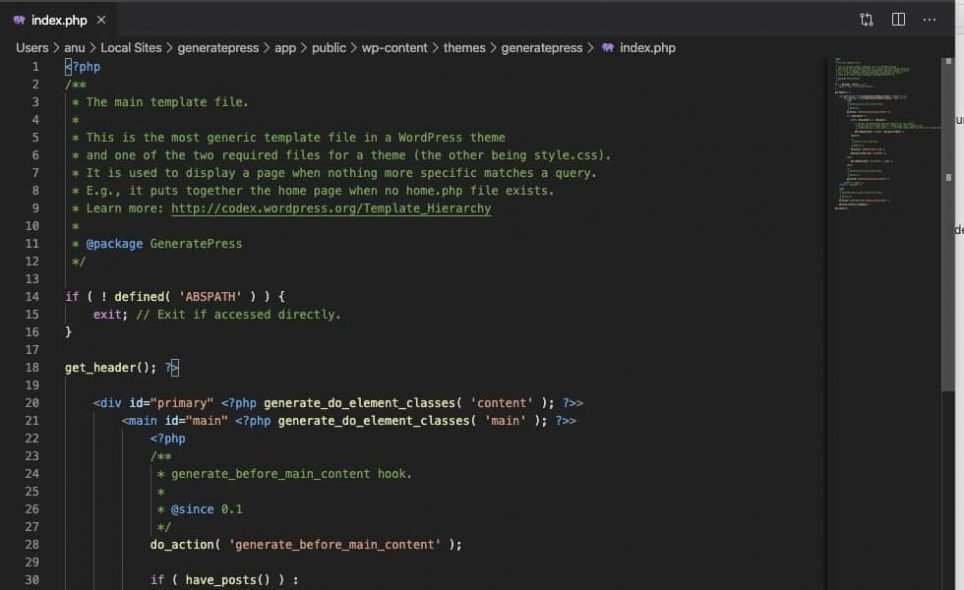964x590 pixels.
Task: Select the index.php editor tab
Action: click(59, 20)
